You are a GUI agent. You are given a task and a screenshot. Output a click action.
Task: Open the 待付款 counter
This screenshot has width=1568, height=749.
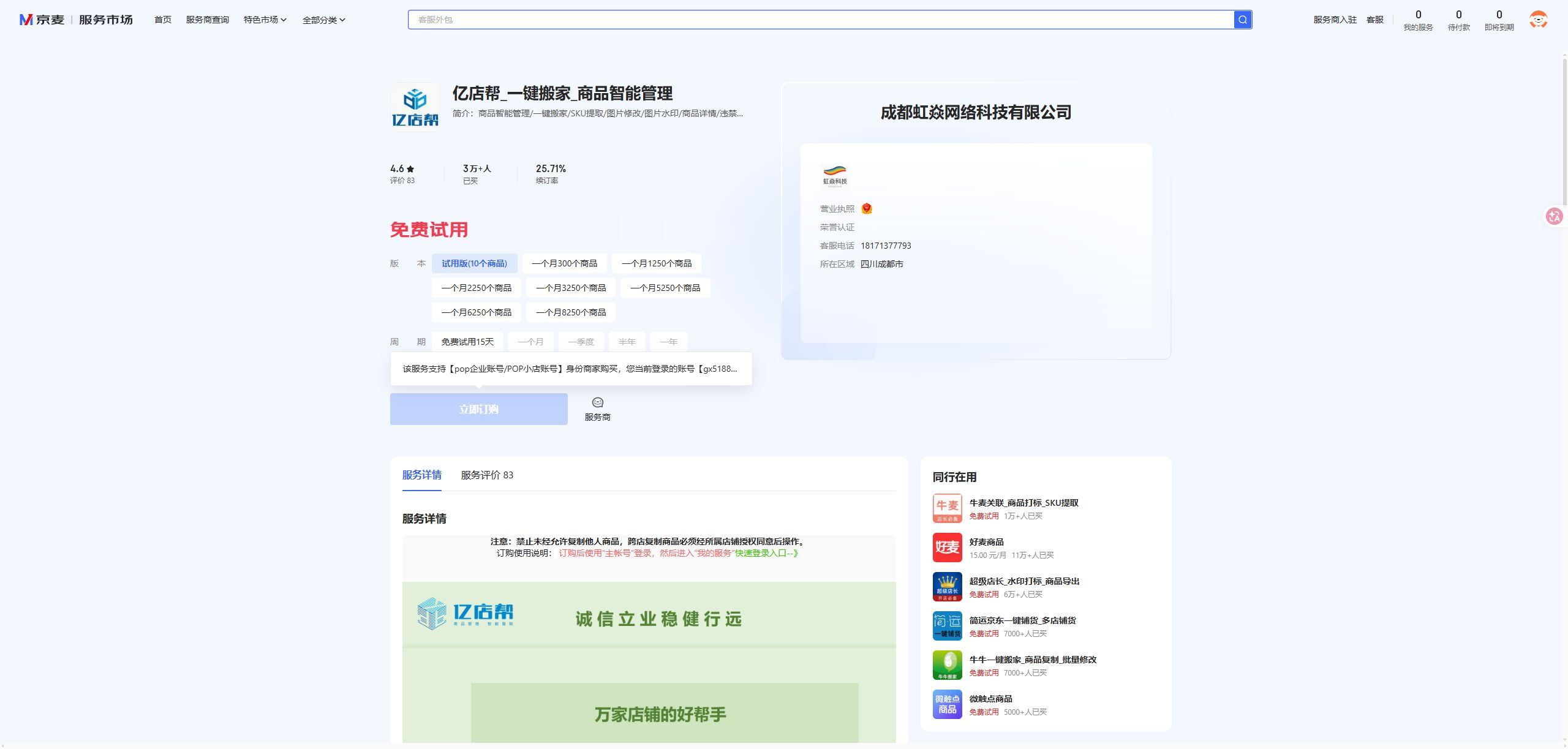click(1458, 20)
